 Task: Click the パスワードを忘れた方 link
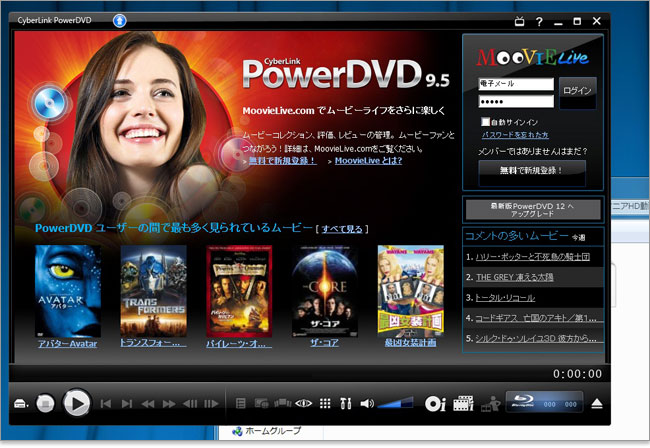[514, 134]
